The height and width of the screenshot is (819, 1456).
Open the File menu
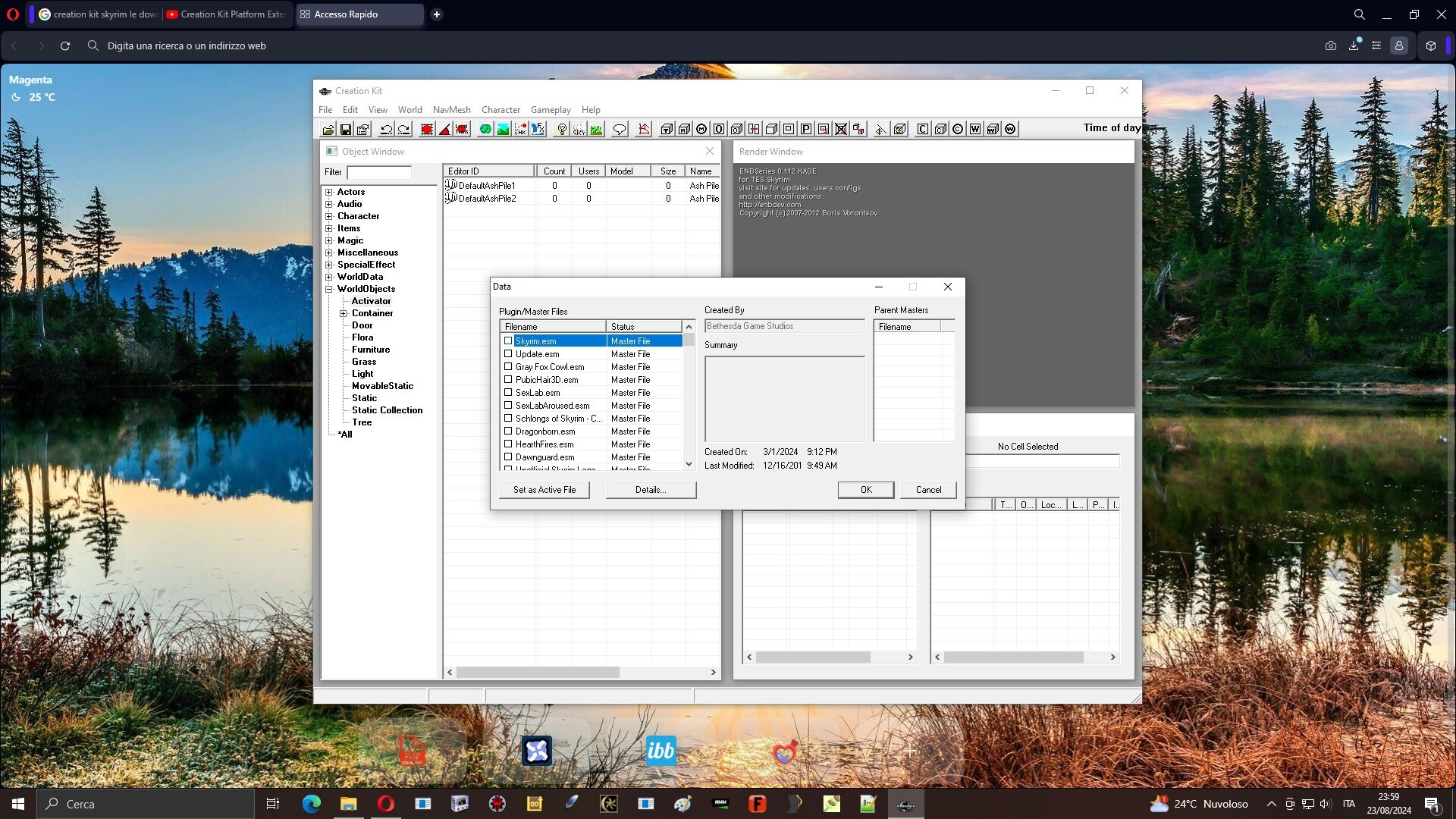[x=325, y=110]
